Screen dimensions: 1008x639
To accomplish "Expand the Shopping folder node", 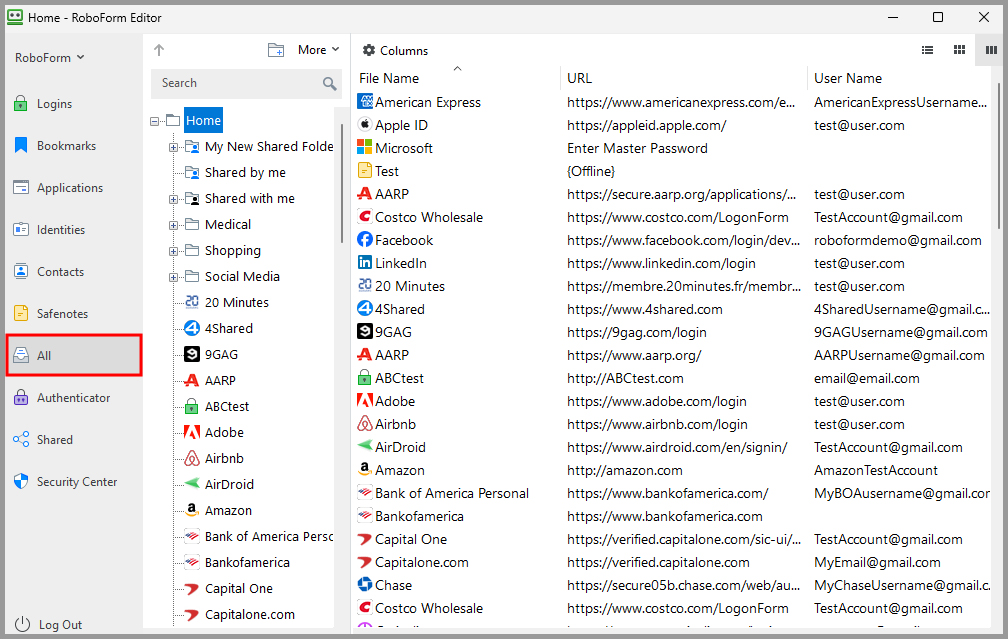I will 173,251.
